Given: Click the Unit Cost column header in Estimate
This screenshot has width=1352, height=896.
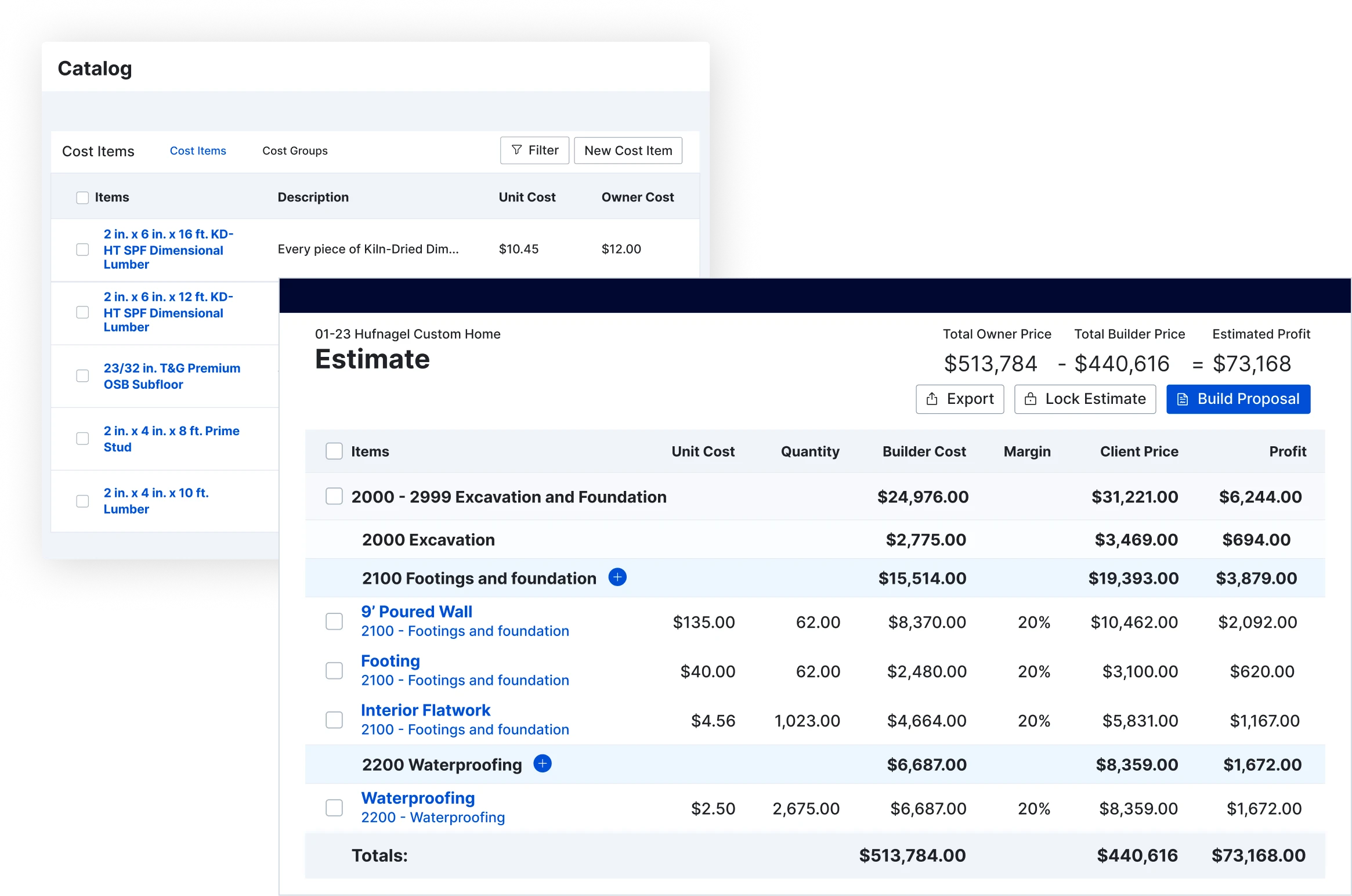Looking at the screenshot, I should [x=703, y=451].
